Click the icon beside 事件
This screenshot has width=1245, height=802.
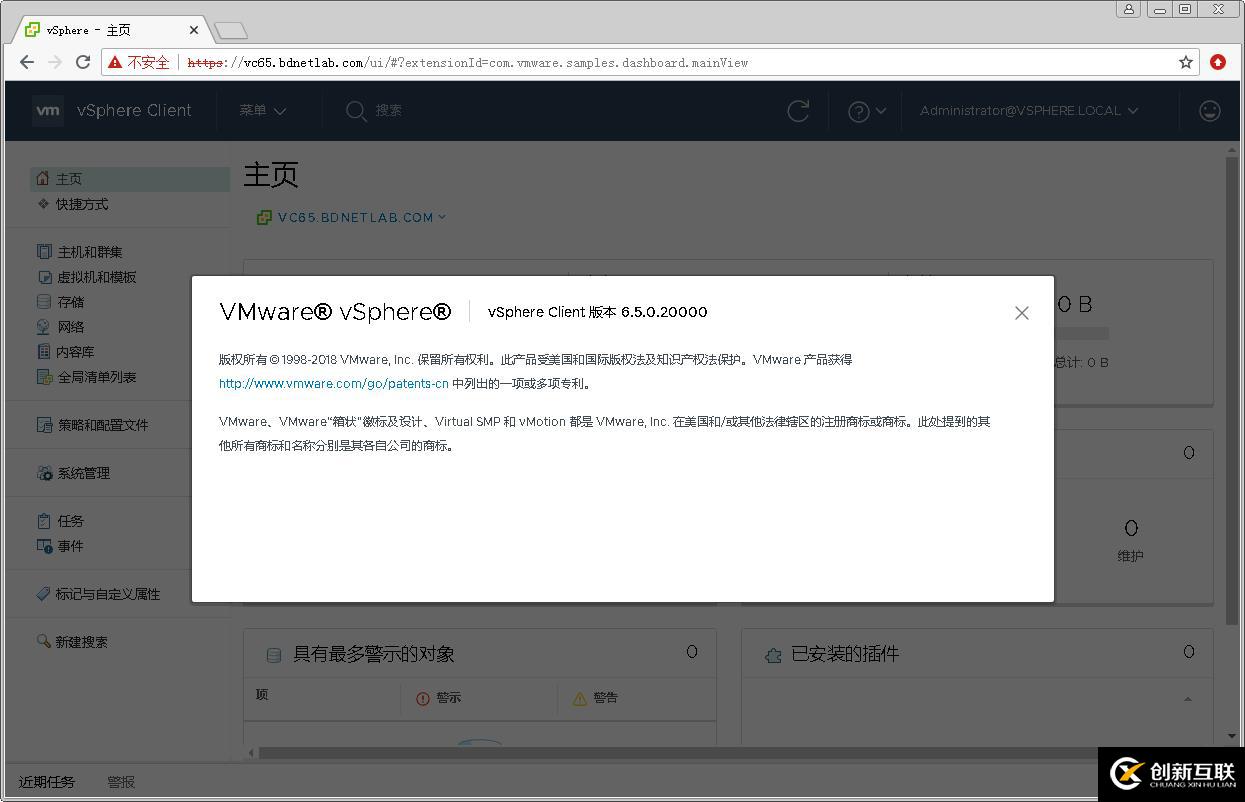pos(44,546)
